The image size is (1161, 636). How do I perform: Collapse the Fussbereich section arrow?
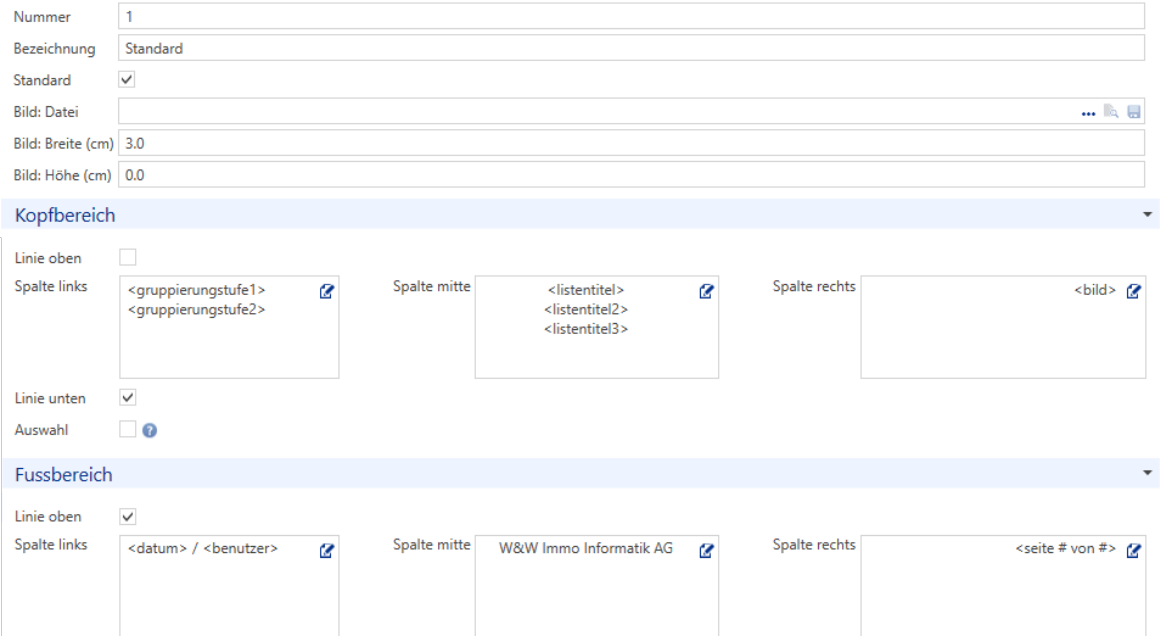pyautogui.click(x=1147, y=473)
